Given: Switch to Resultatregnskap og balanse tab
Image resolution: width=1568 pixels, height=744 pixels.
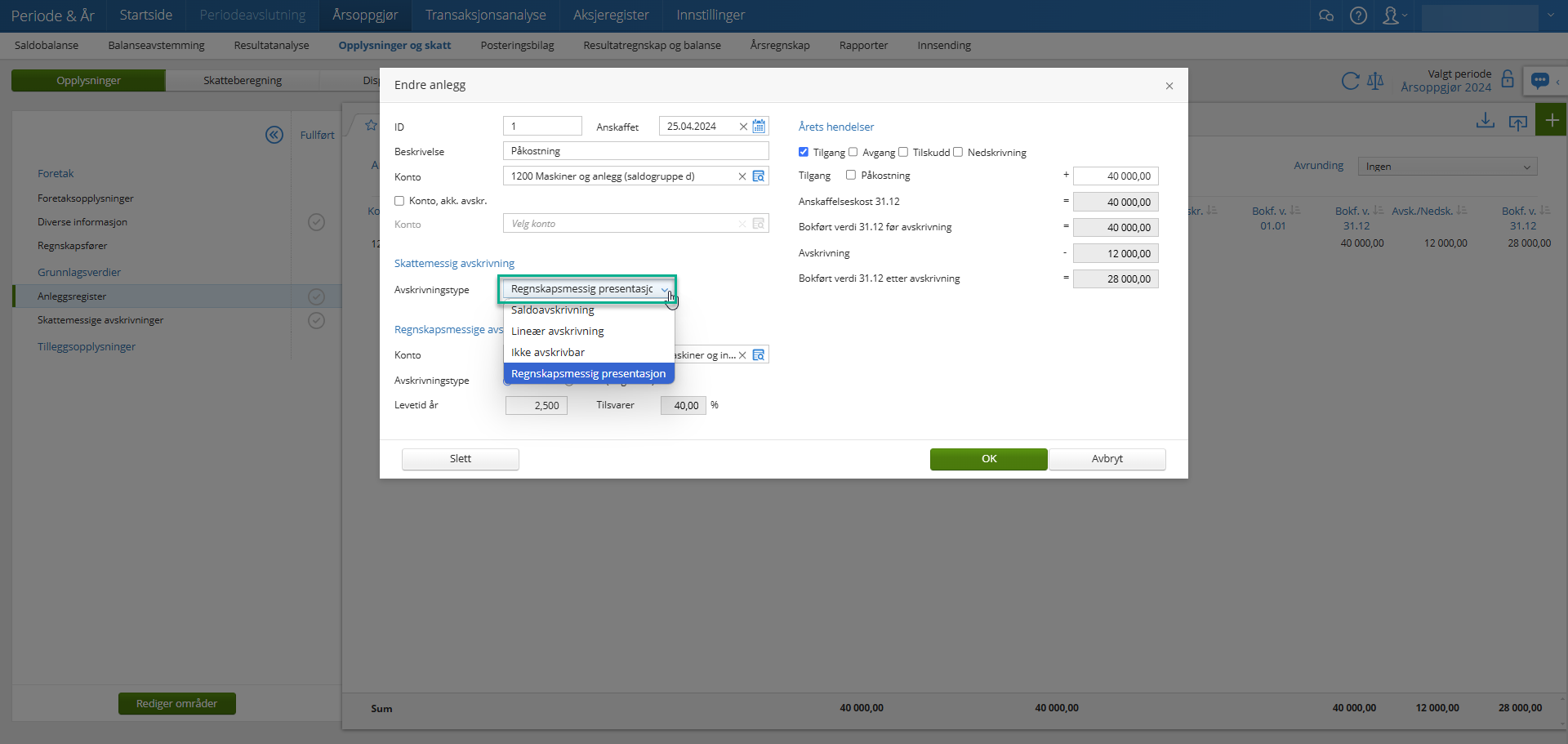Looking at the screenshot, I should pyautogui.click(x=652, y=46).
